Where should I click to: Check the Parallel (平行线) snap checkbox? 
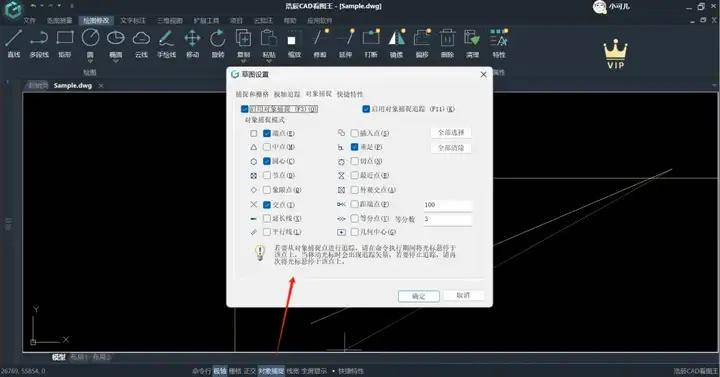point(267,232)
